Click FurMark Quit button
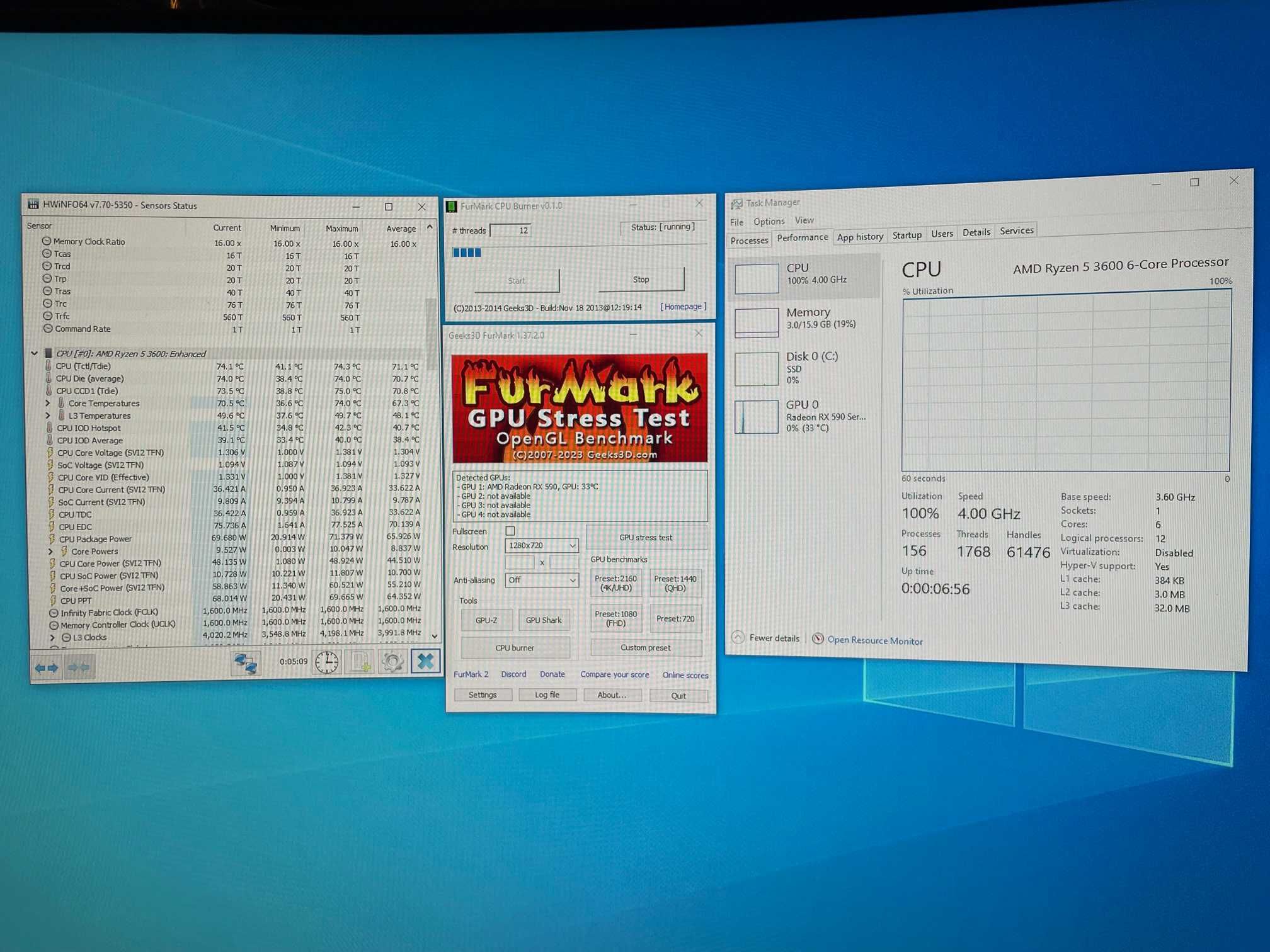 tap(678, 696)
